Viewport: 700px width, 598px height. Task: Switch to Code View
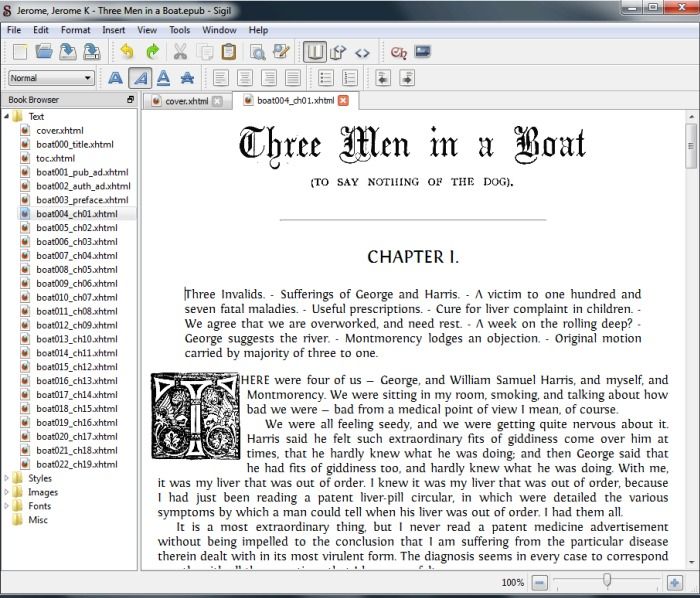[x=362, y=53]
